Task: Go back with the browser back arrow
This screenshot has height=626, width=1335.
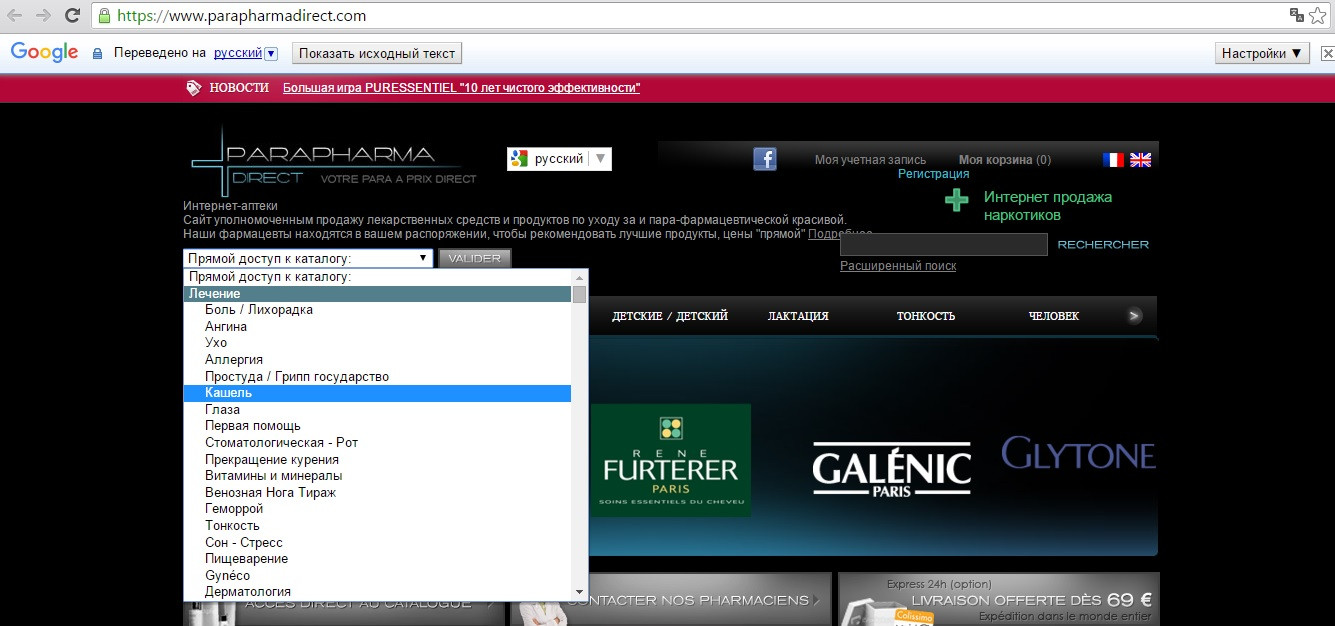Action: (x=15, y=16)
